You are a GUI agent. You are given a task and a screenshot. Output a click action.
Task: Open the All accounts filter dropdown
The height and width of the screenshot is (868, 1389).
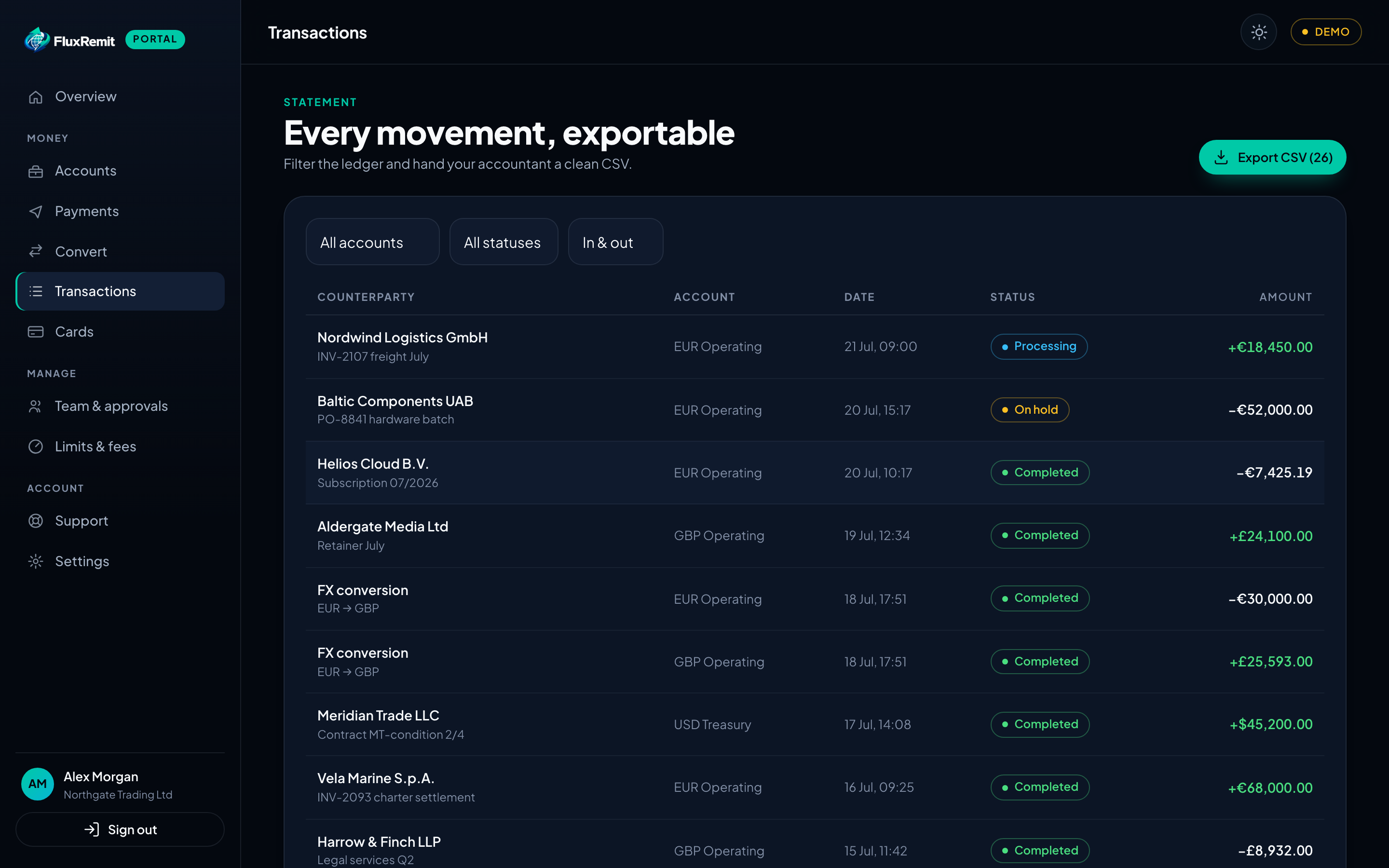click(x=372, y=242)
